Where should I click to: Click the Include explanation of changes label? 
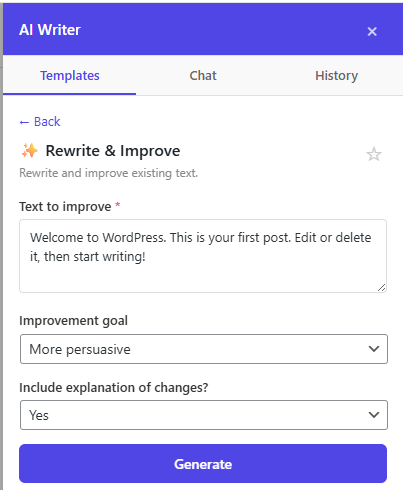pyautogui.click(x=114, y=388)
